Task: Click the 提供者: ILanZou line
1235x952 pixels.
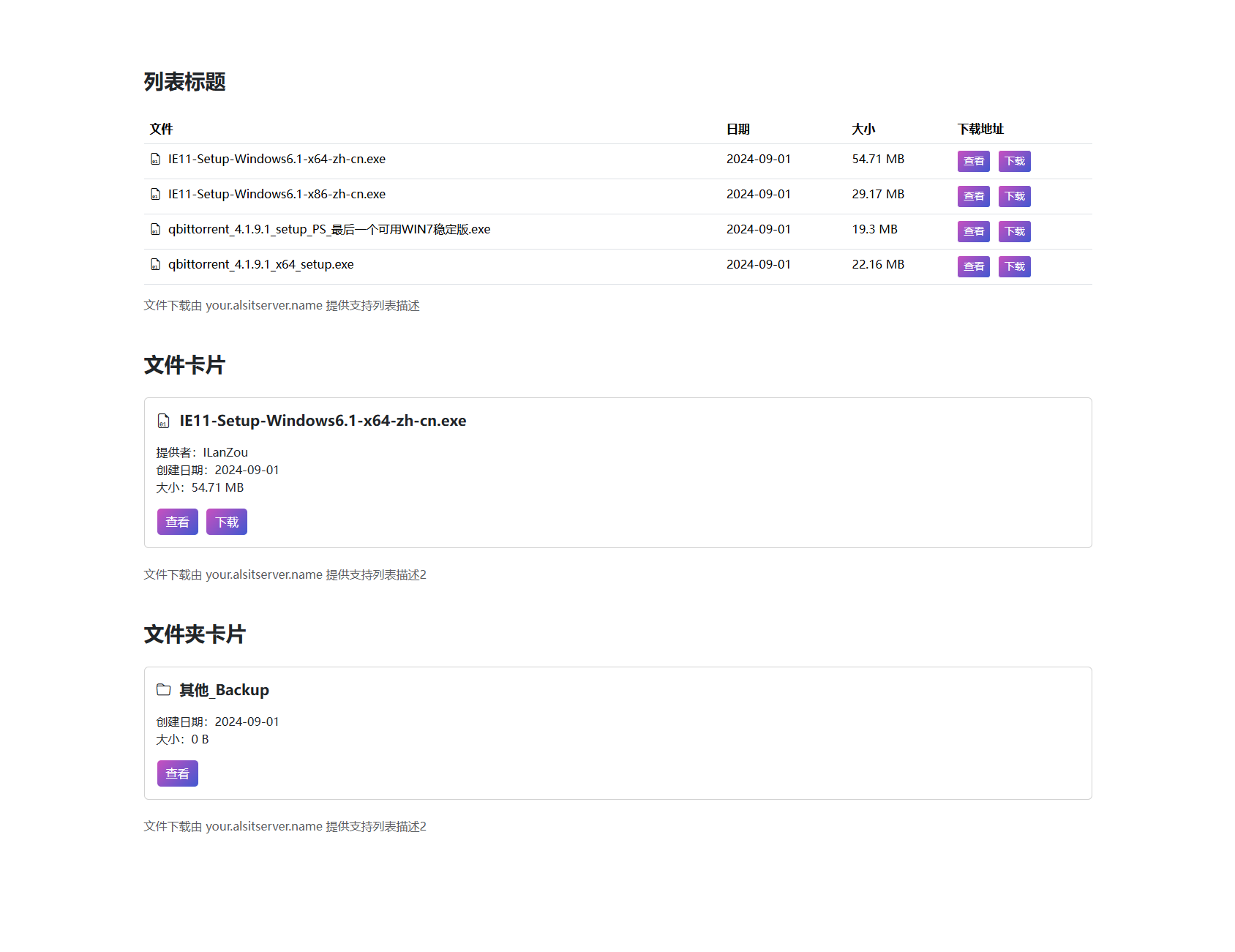Action: (202, 452)
